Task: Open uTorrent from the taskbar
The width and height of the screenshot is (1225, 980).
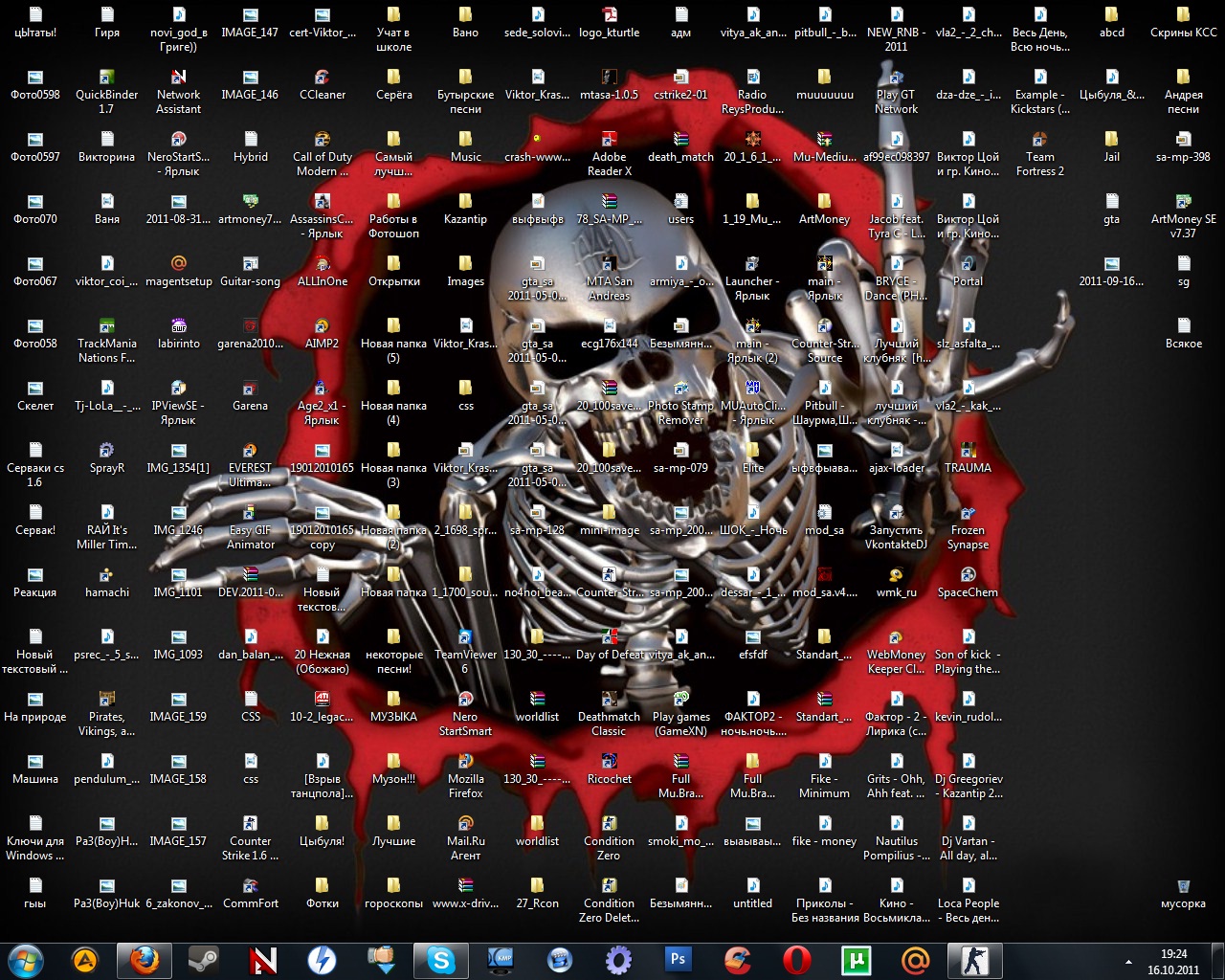Action: coord(857,960)
